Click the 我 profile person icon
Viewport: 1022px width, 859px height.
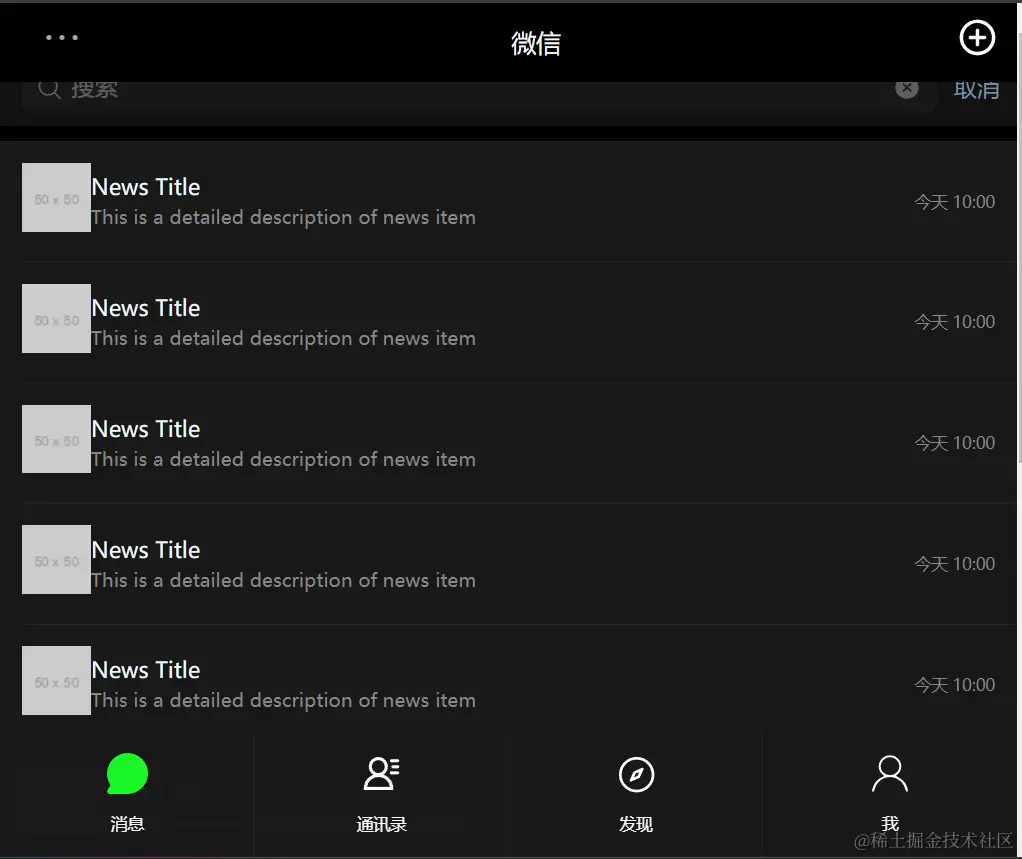(x=890, y=774)
